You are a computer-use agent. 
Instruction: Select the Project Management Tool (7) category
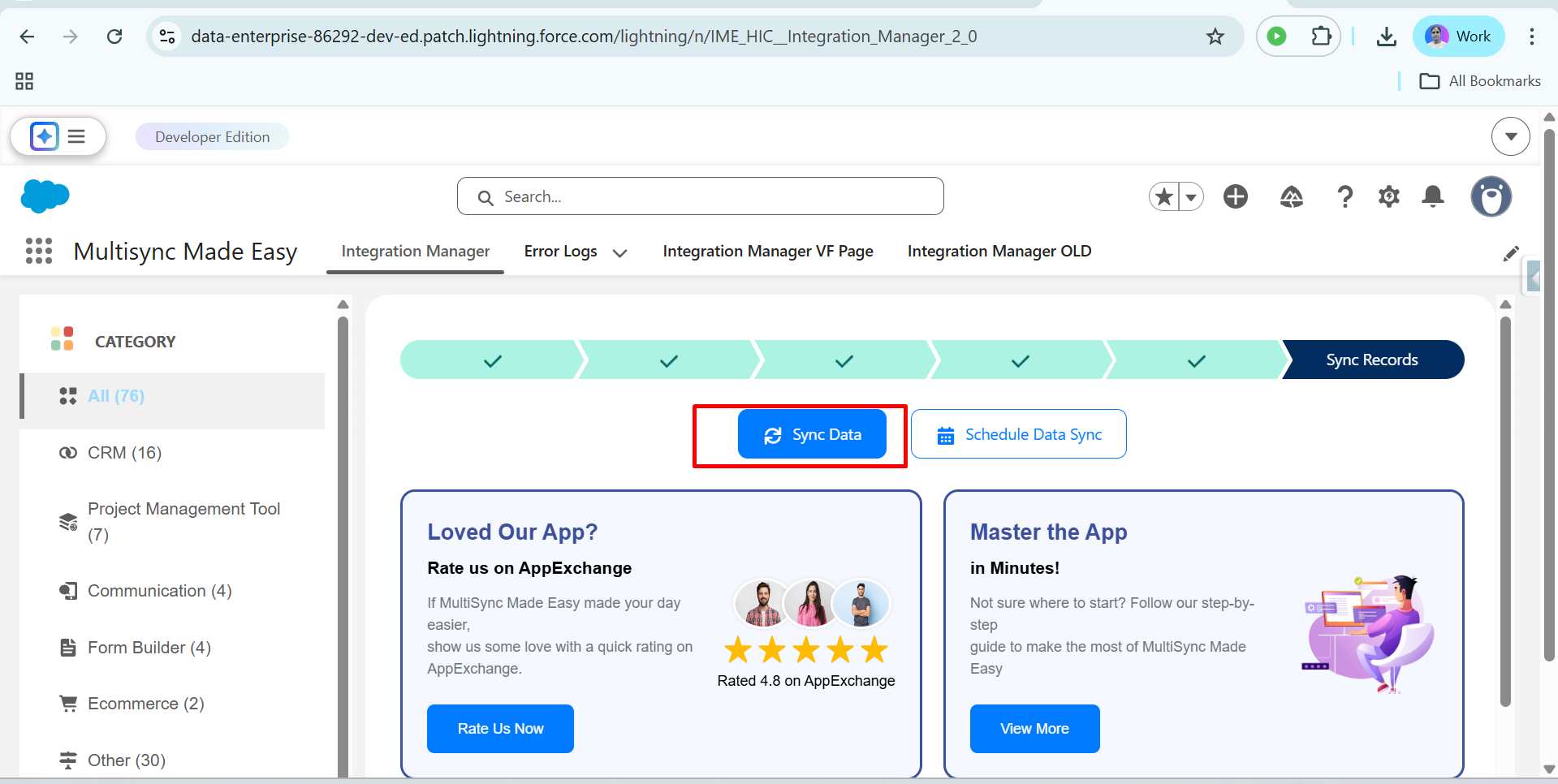(x=172, y=522)
